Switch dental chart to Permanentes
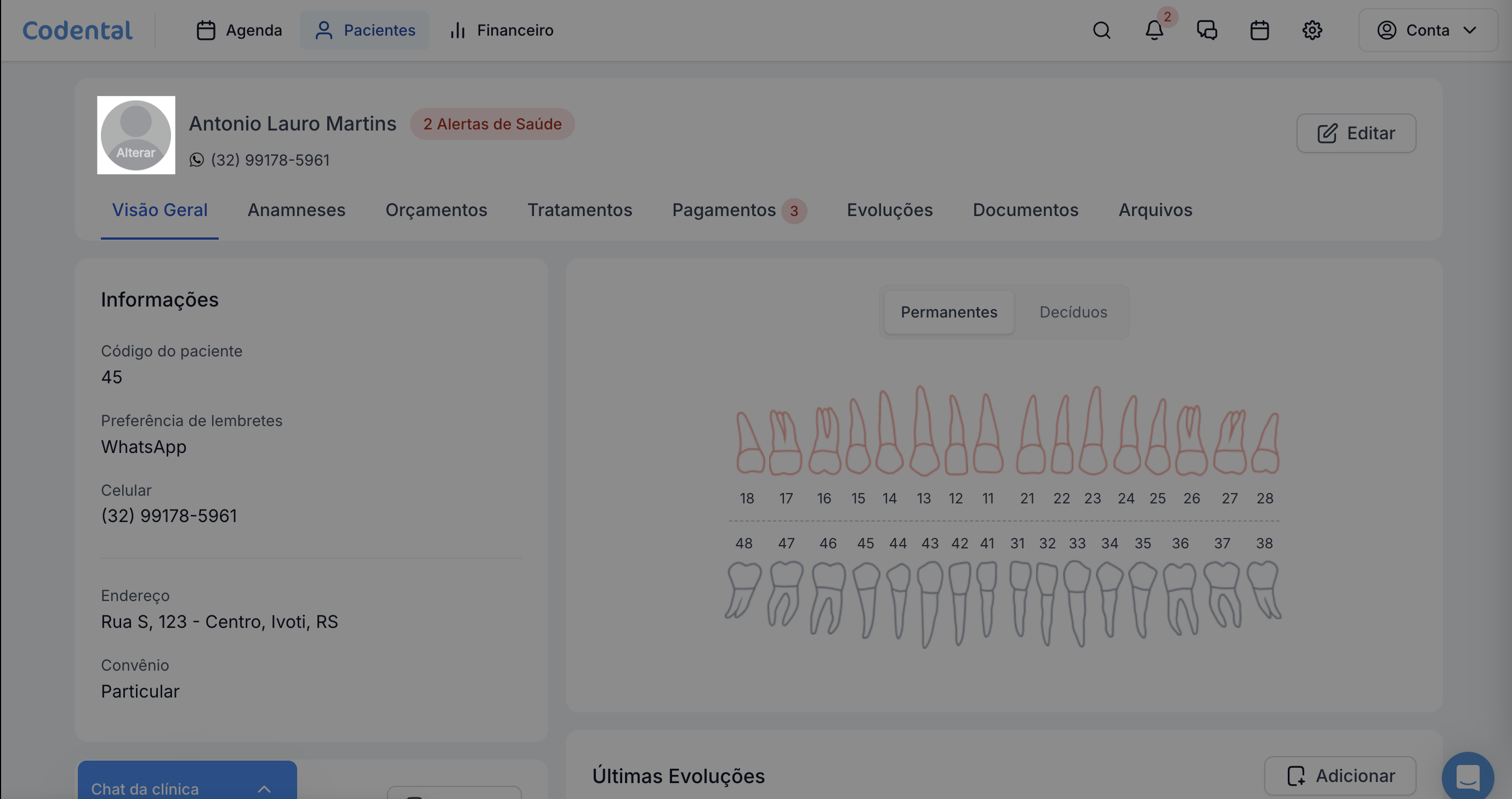This screenshot has width=1512, height=799. 948,311
